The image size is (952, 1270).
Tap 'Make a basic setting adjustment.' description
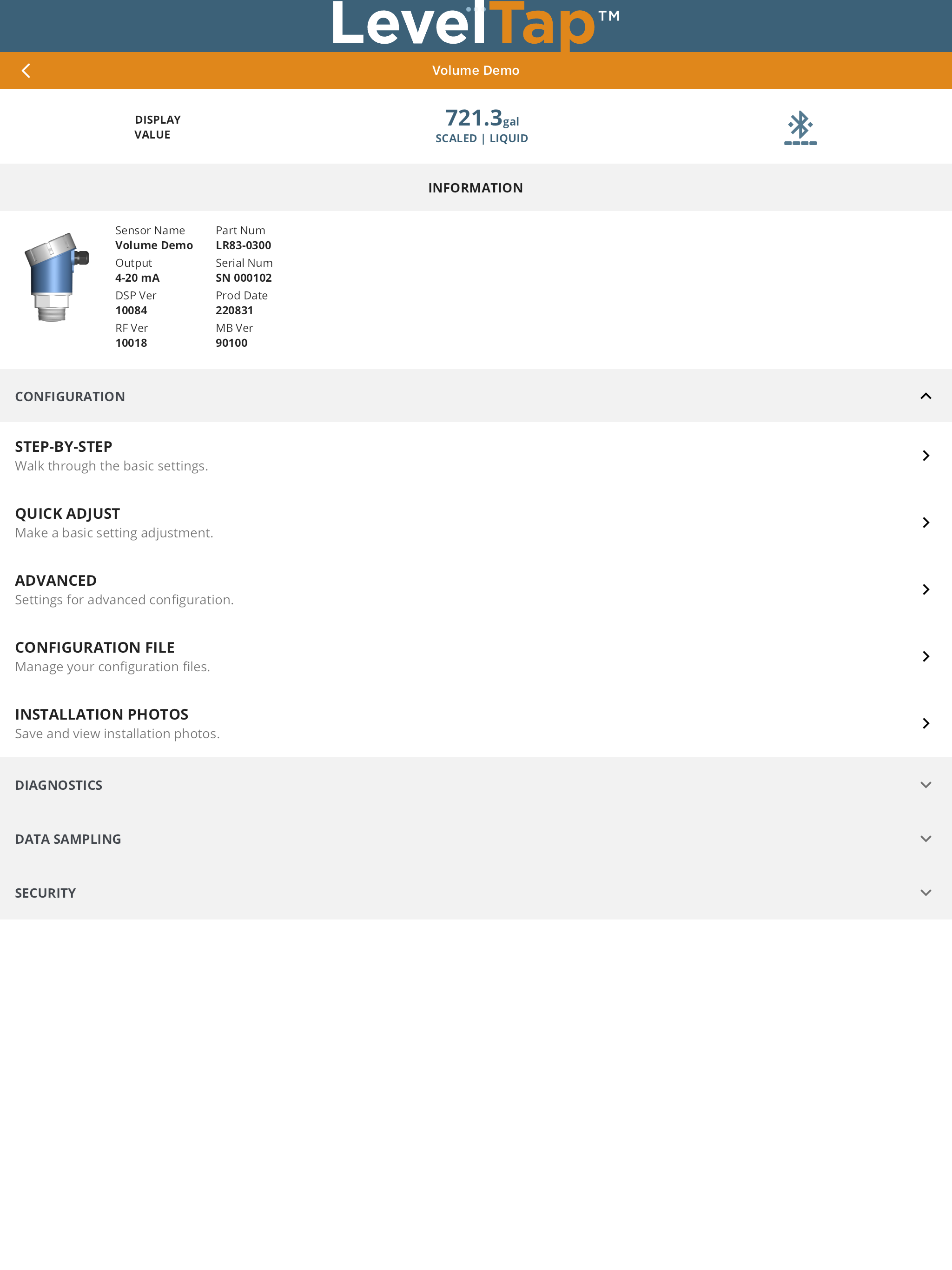pyautogui.click(x=114, y=533)
